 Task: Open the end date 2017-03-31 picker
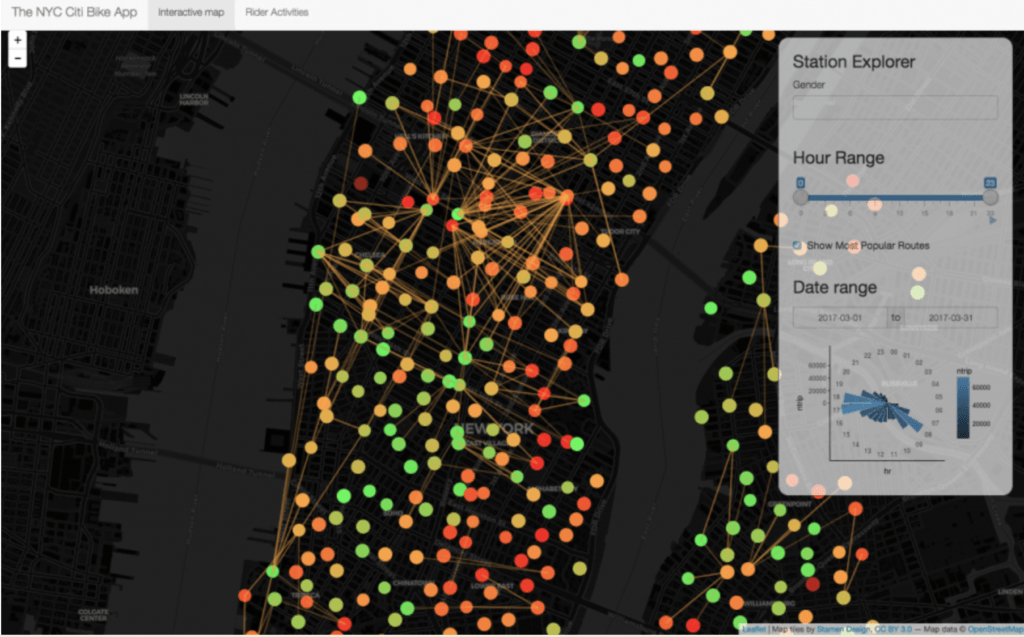(951, 317)
